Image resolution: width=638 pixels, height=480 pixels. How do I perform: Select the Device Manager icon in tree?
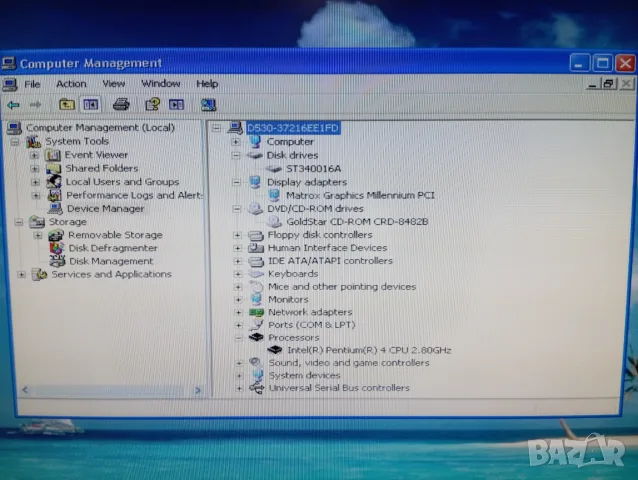[x=55, y=209]
